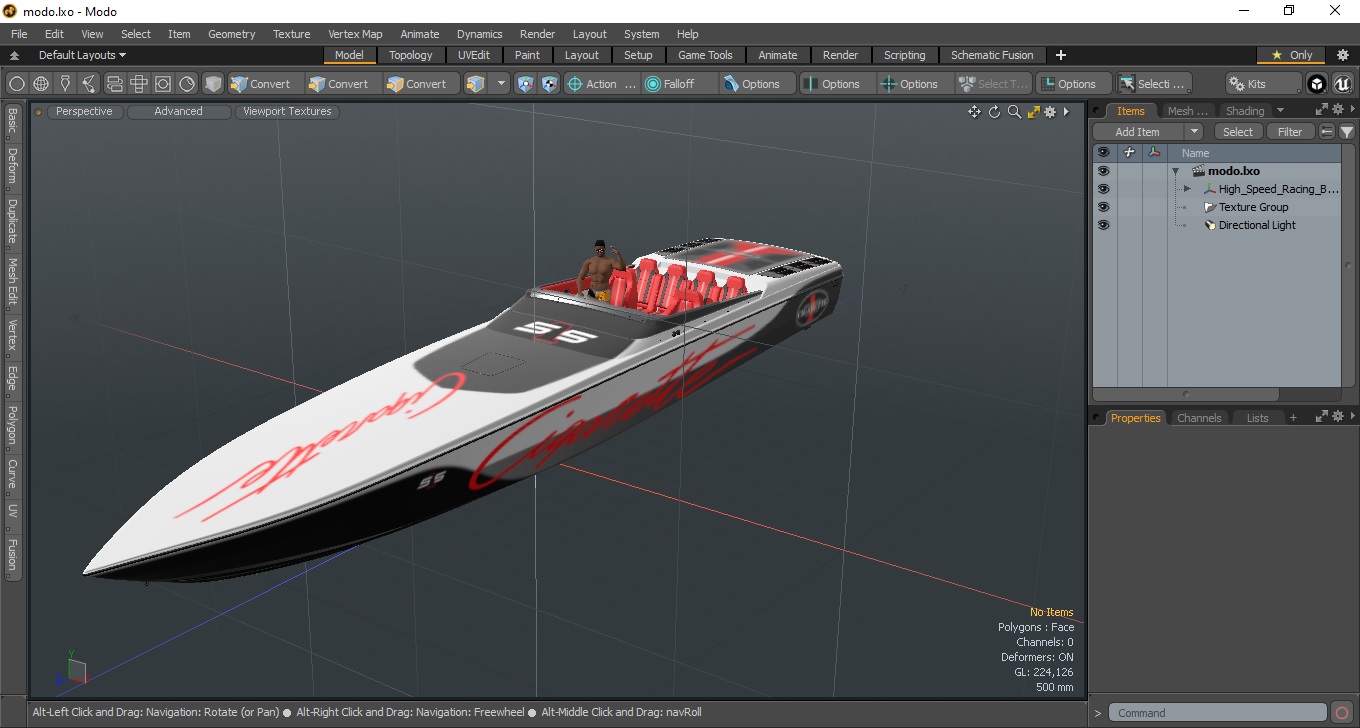The height and width of the screenshot is (728, 1360).
Task: Open the layout settings gear beside Only
Action: pos(1343,55)
